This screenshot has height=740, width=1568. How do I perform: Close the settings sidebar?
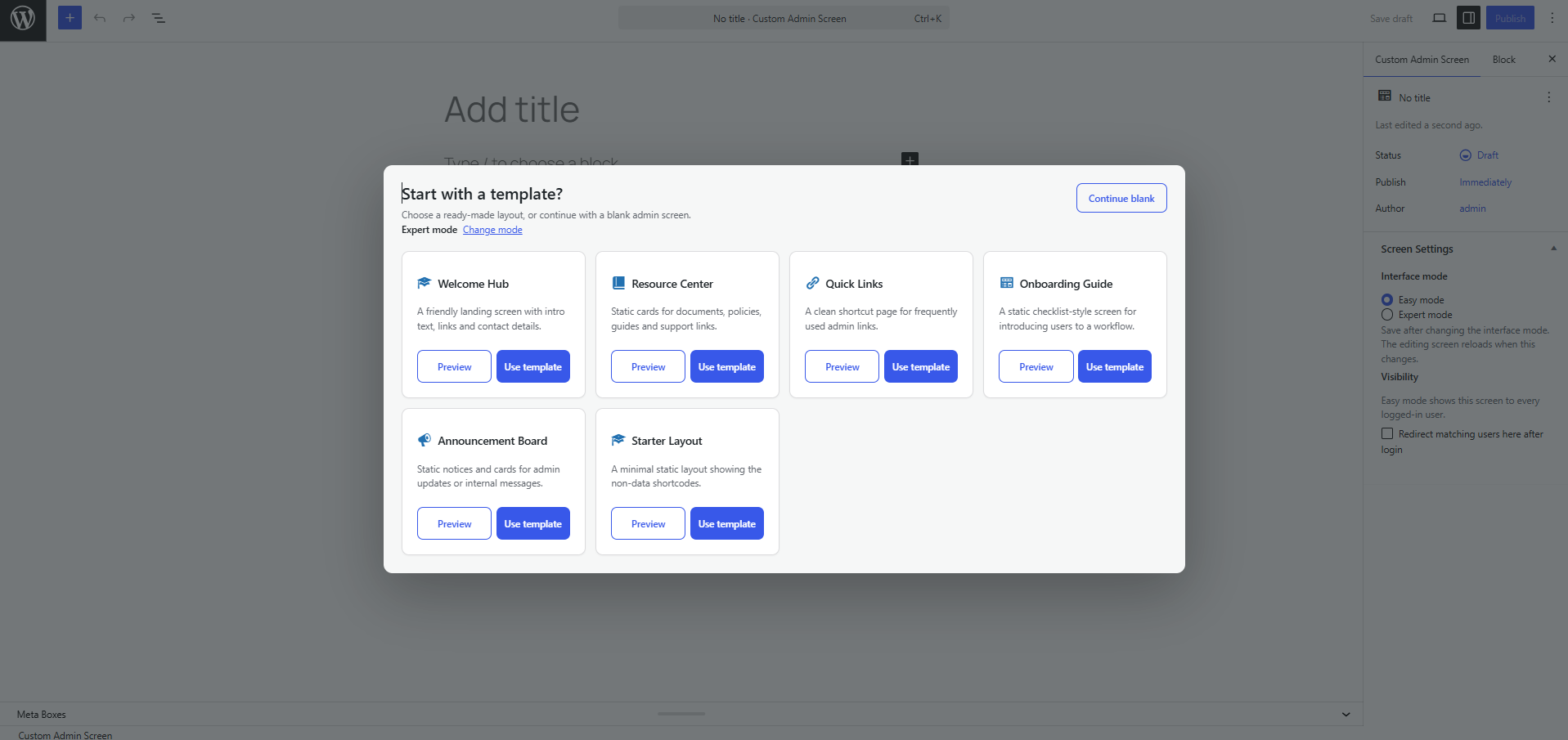tap(1552, 59)
